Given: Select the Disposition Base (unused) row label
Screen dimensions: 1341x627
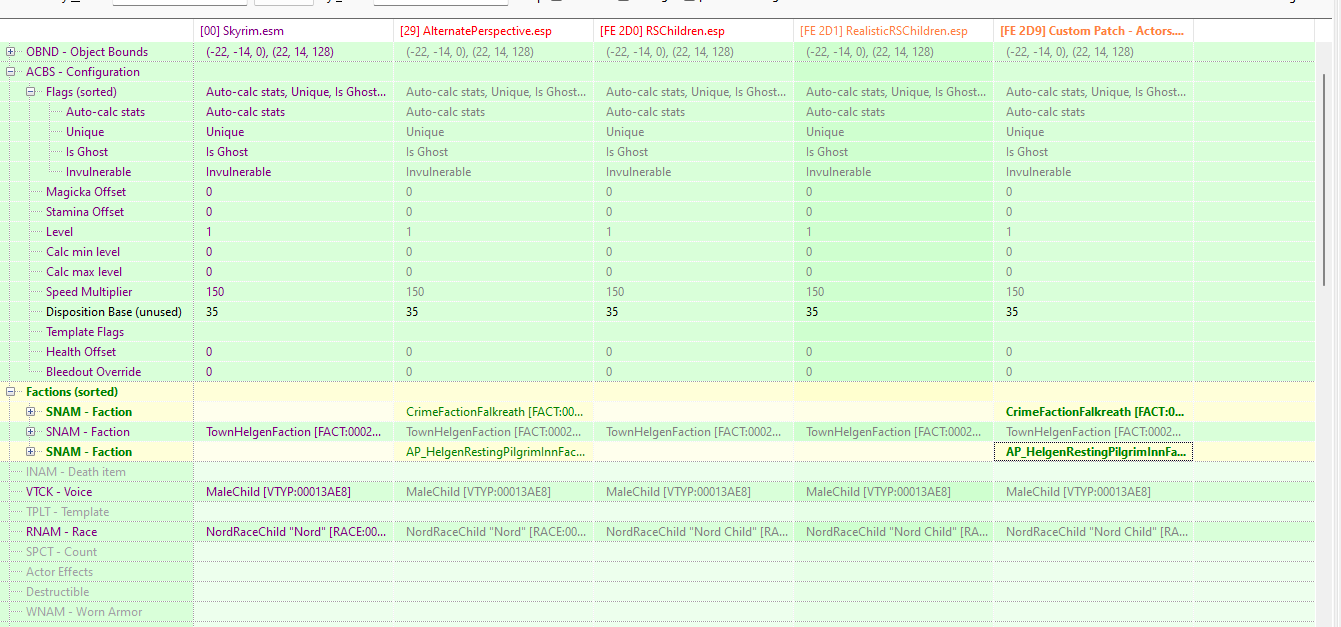Looking at the screenshot, I should click(114, 312).
